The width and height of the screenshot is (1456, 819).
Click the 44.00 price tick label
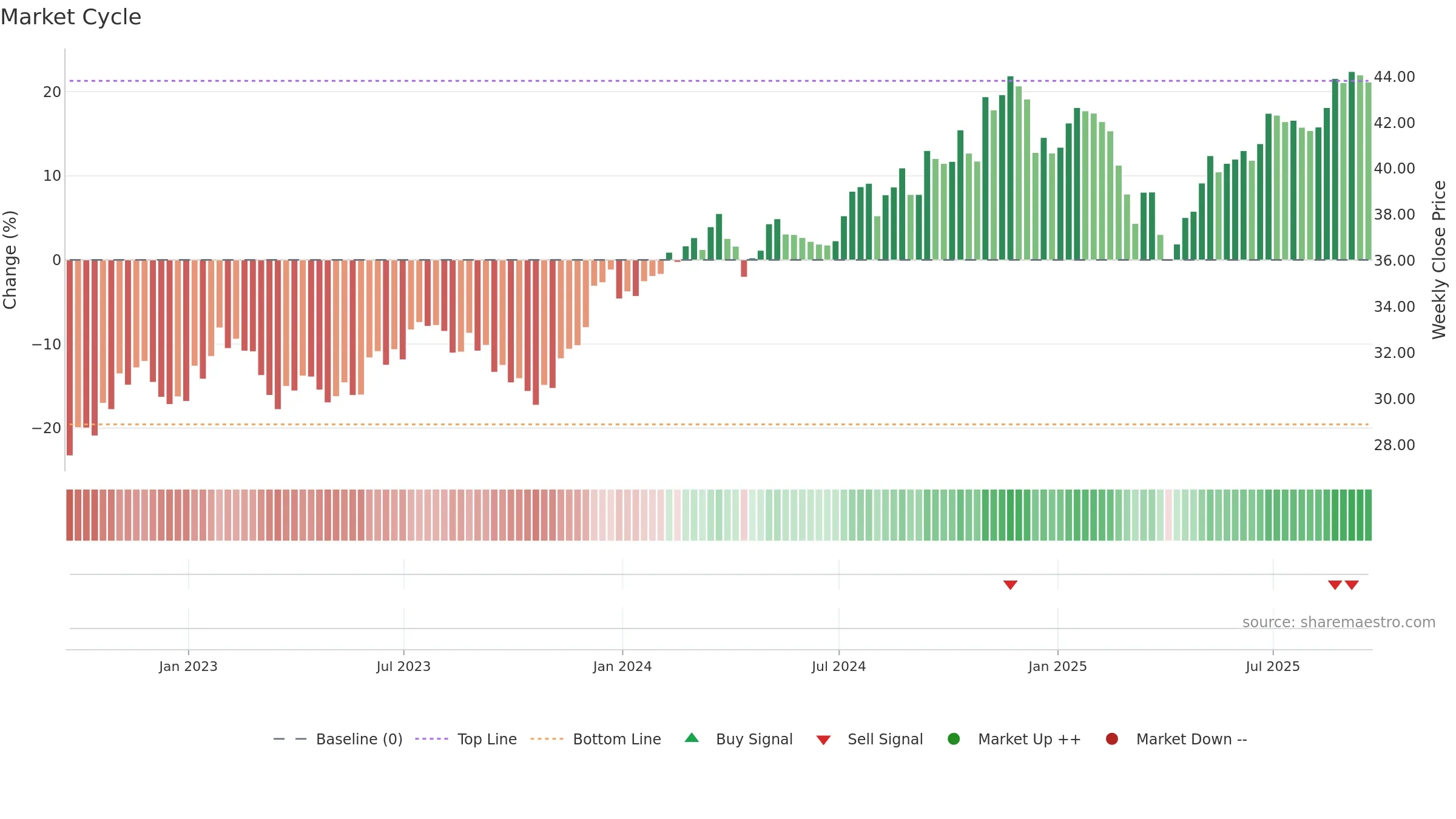tap(1394, 76)
